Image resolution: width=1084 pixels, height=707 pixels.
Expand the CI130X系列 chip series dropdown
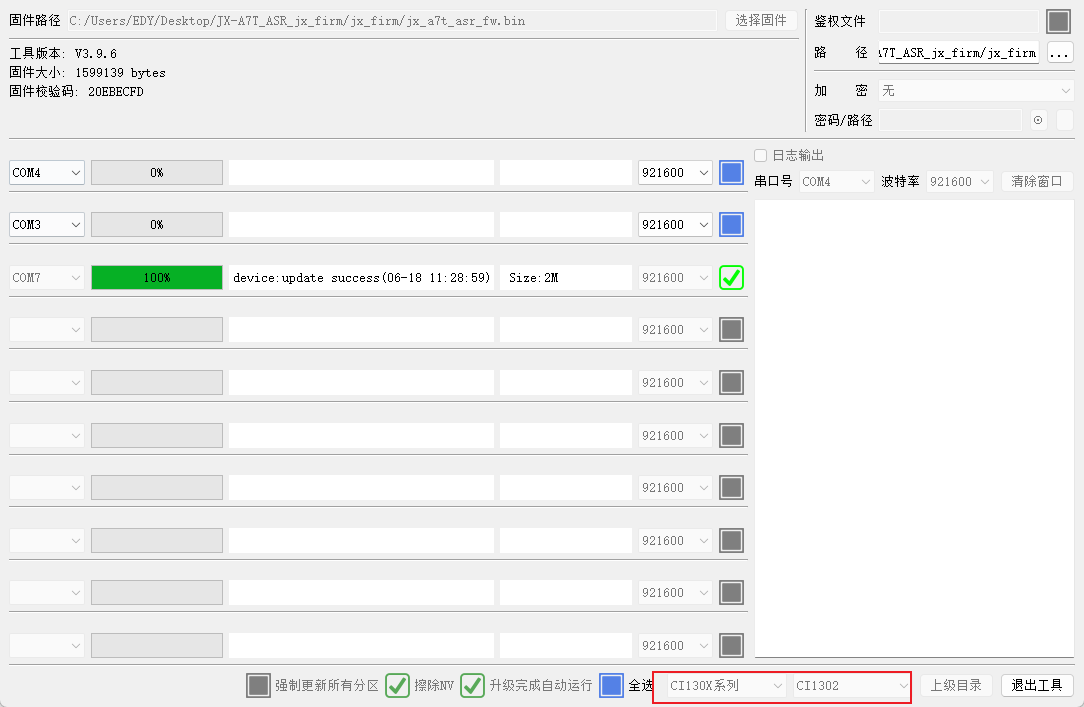[726, 686]
